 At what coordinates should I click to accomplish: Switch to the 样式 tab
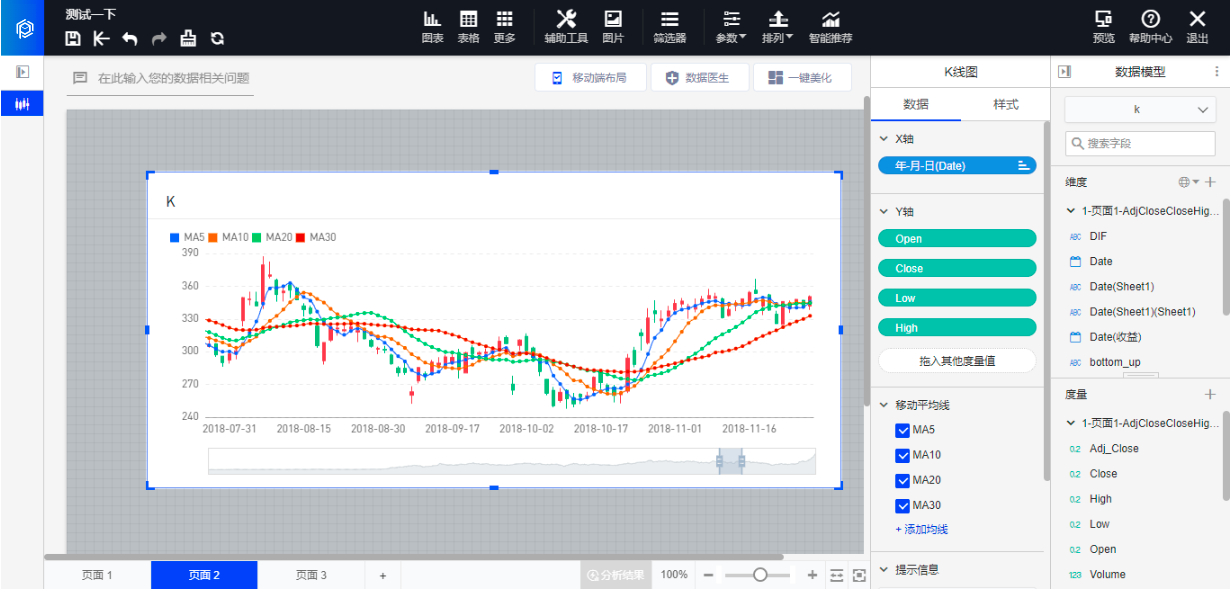1006,105
